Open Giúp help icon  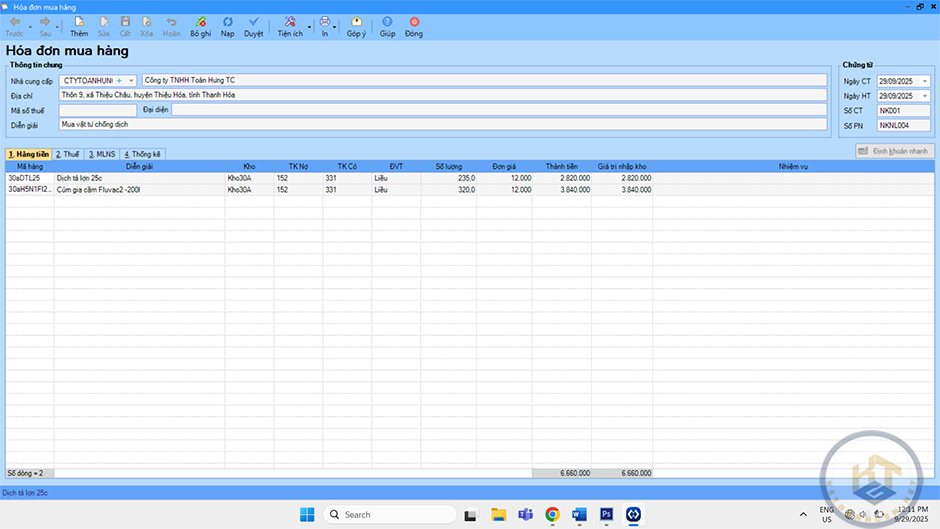click(x=387, y=22)
